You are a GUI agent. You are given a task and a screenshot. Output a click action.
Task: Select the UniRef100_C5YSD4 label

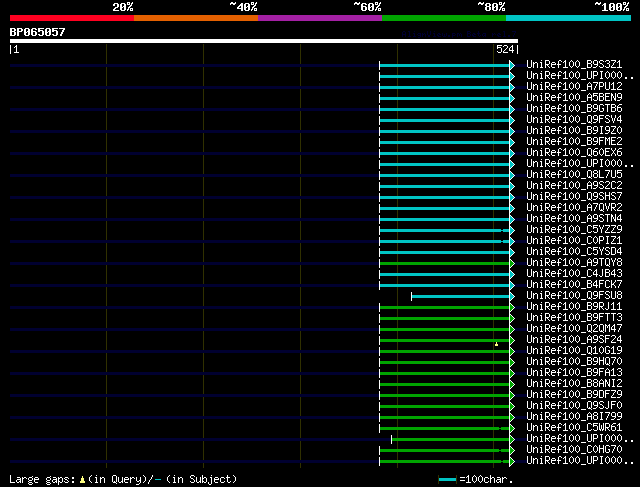[574, 251]
